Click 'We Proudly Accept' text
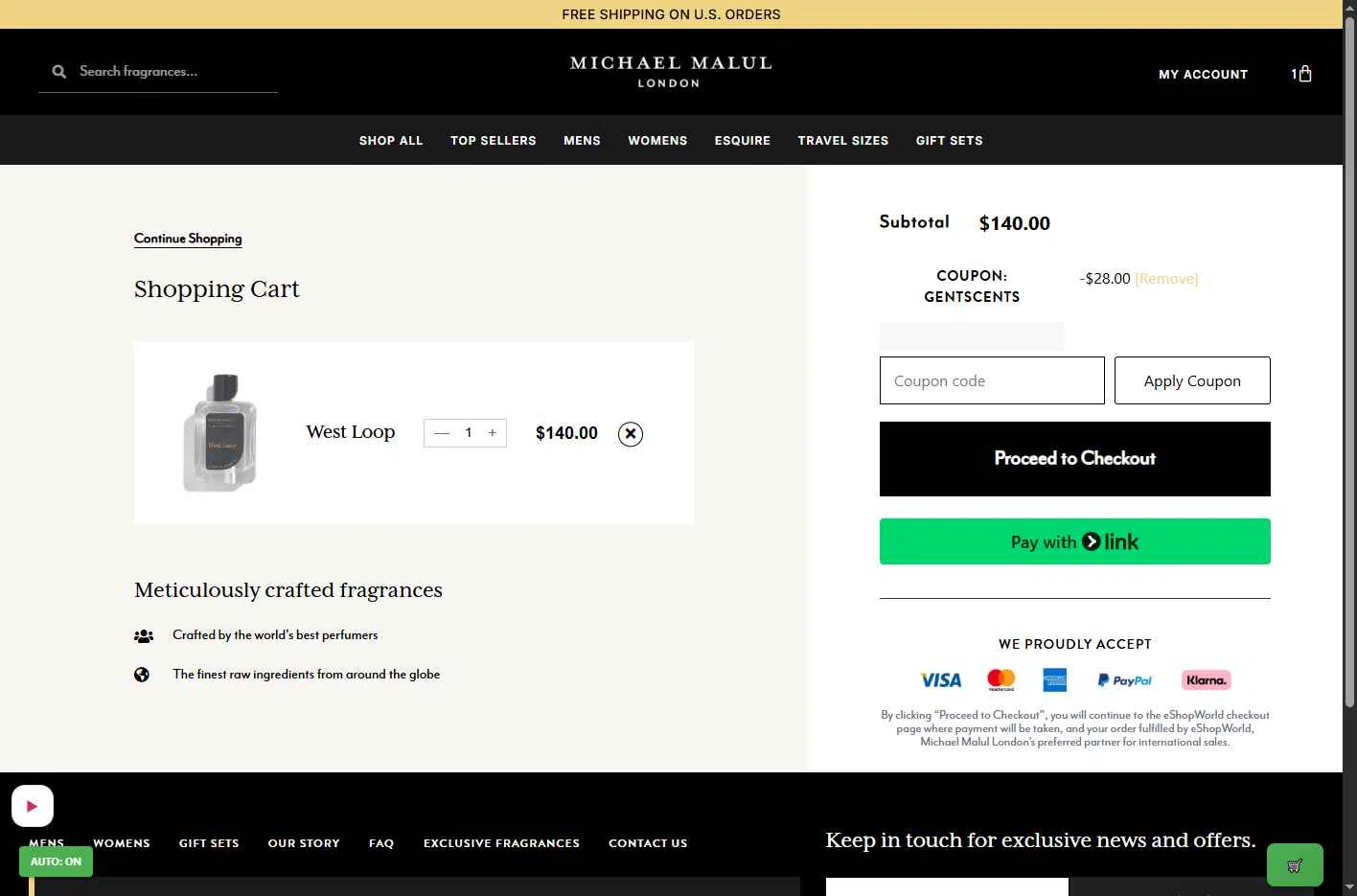This screenshot has height=896, width=1357. [1075, 644]
